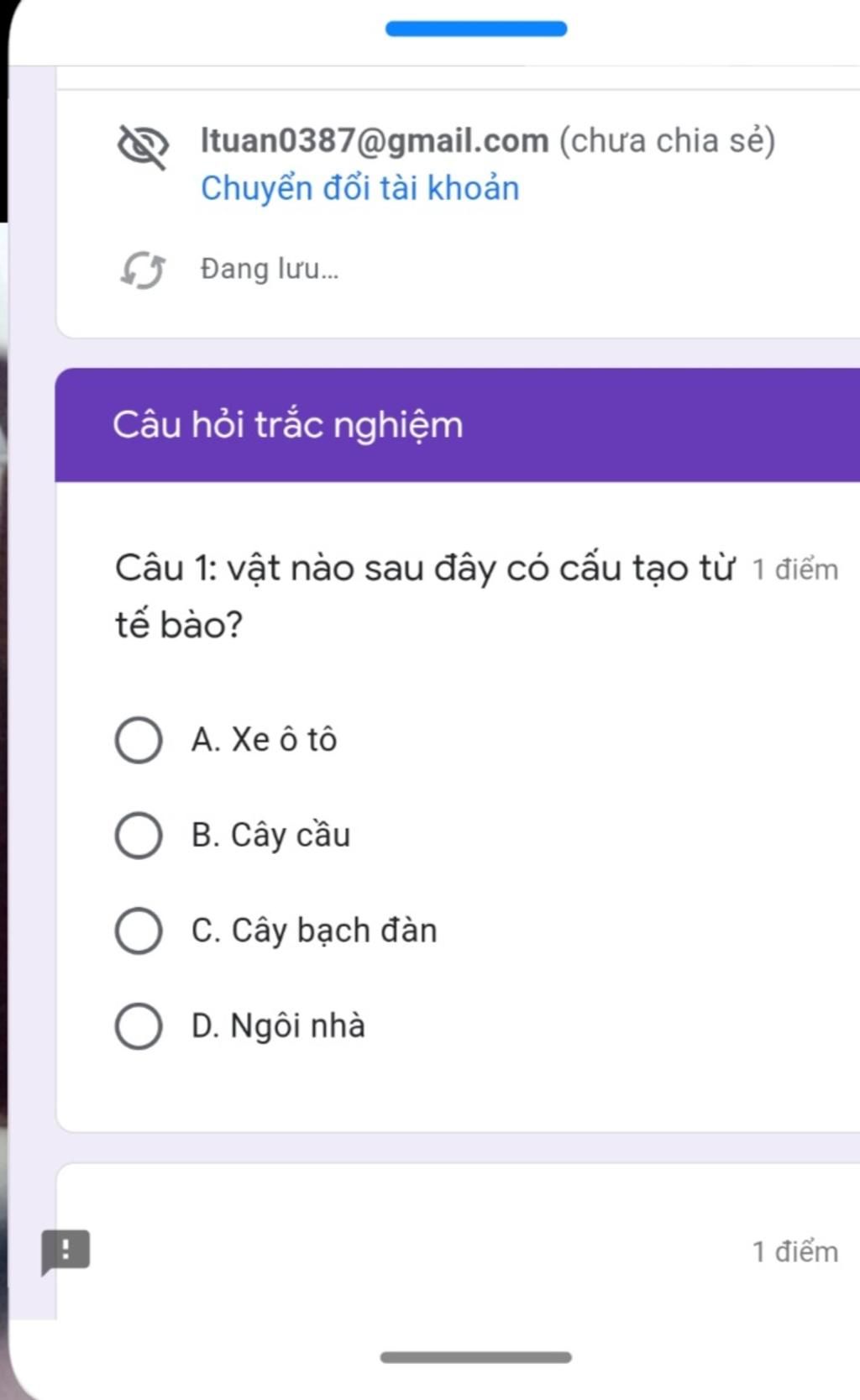Screen dimensions: 860x1400
Task: Click the Cây bạch đàn answer label
Action: coord(334,931)
